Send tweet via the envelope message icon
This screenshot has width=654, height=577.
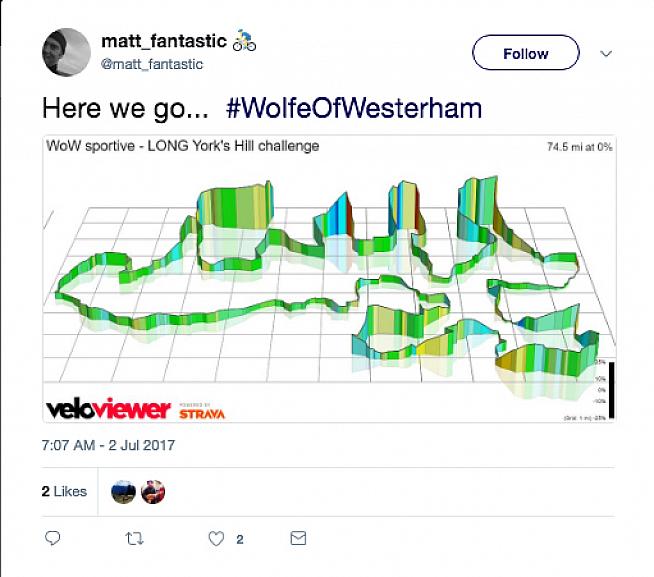pyautogui.click(x=297, y=539)
